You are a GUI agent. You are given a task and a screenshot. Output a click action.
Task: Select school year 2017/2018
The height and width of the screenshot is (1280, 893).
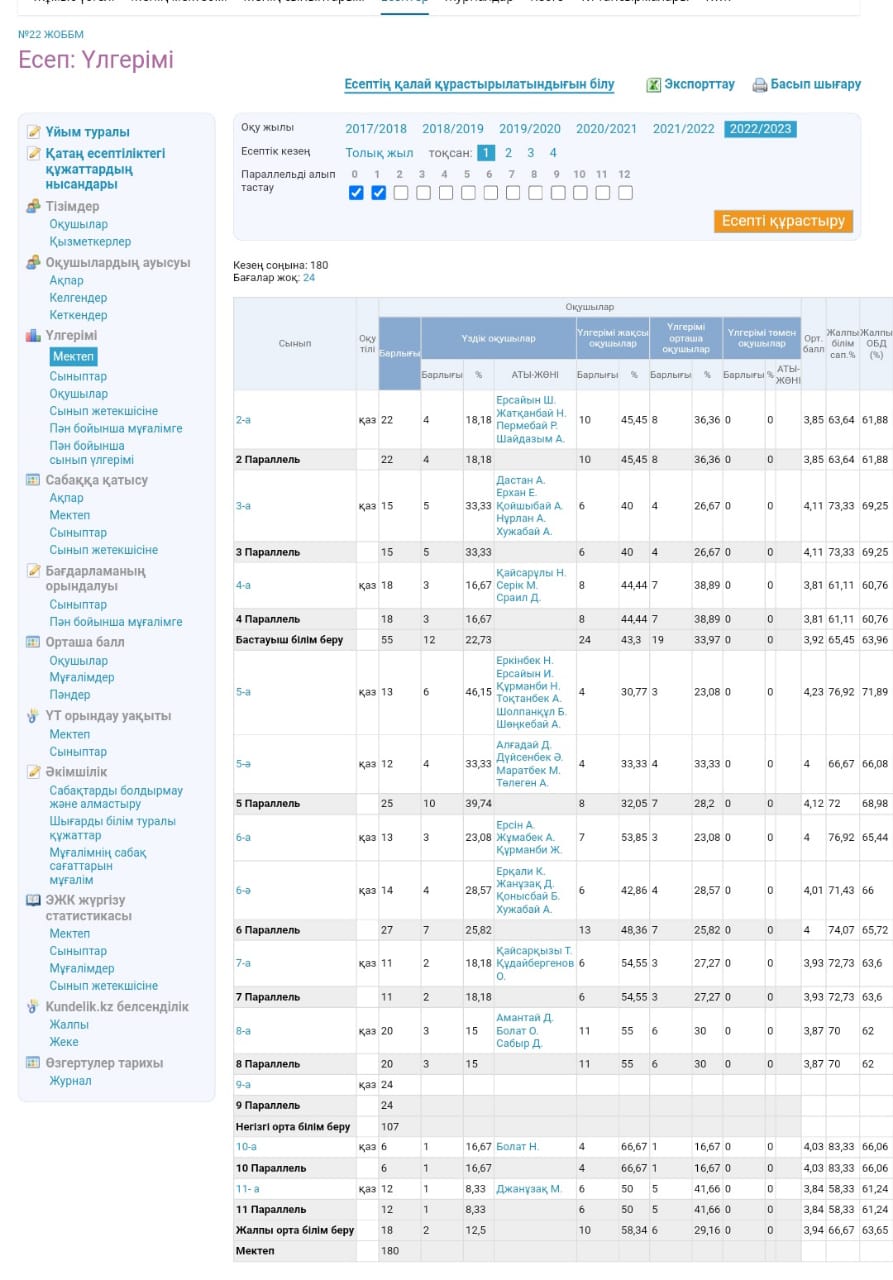pos(376,129)
